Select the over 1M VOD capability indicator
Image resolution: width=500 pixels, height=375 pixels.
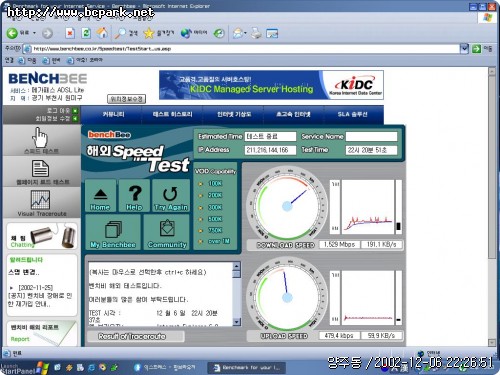click(214, 241)
